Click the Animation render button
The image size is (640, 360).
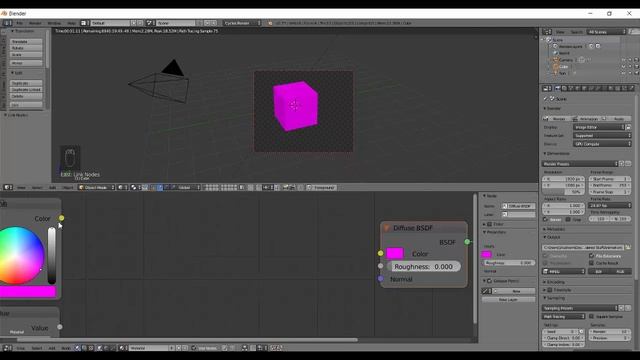(586, 118)
